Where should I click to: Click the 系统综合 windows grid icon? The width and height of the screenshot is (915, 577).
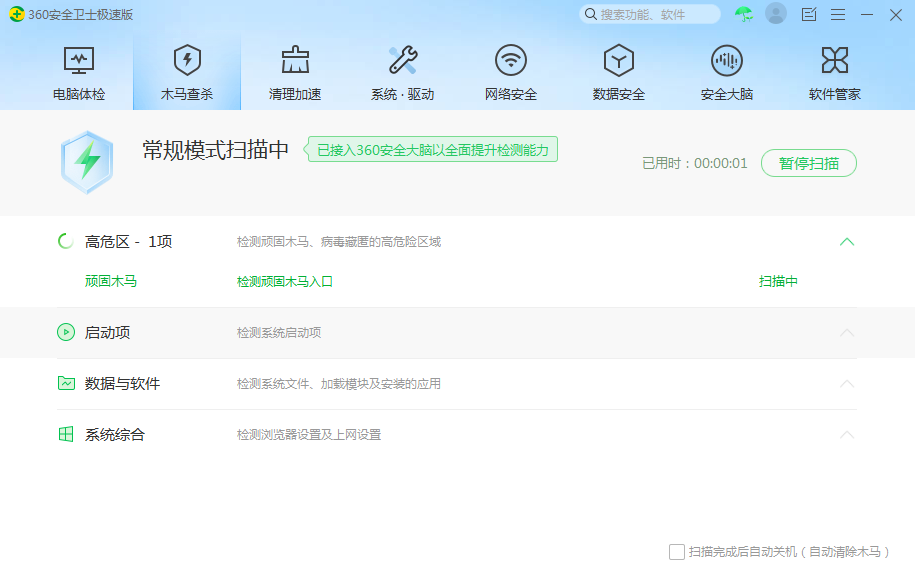[67, 435]
